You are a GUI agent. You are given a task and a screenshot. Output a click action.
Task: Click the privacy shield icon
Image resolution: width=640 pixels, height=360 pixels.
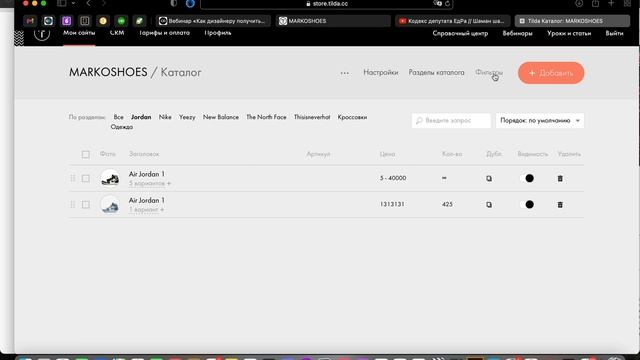click(174, 3)
